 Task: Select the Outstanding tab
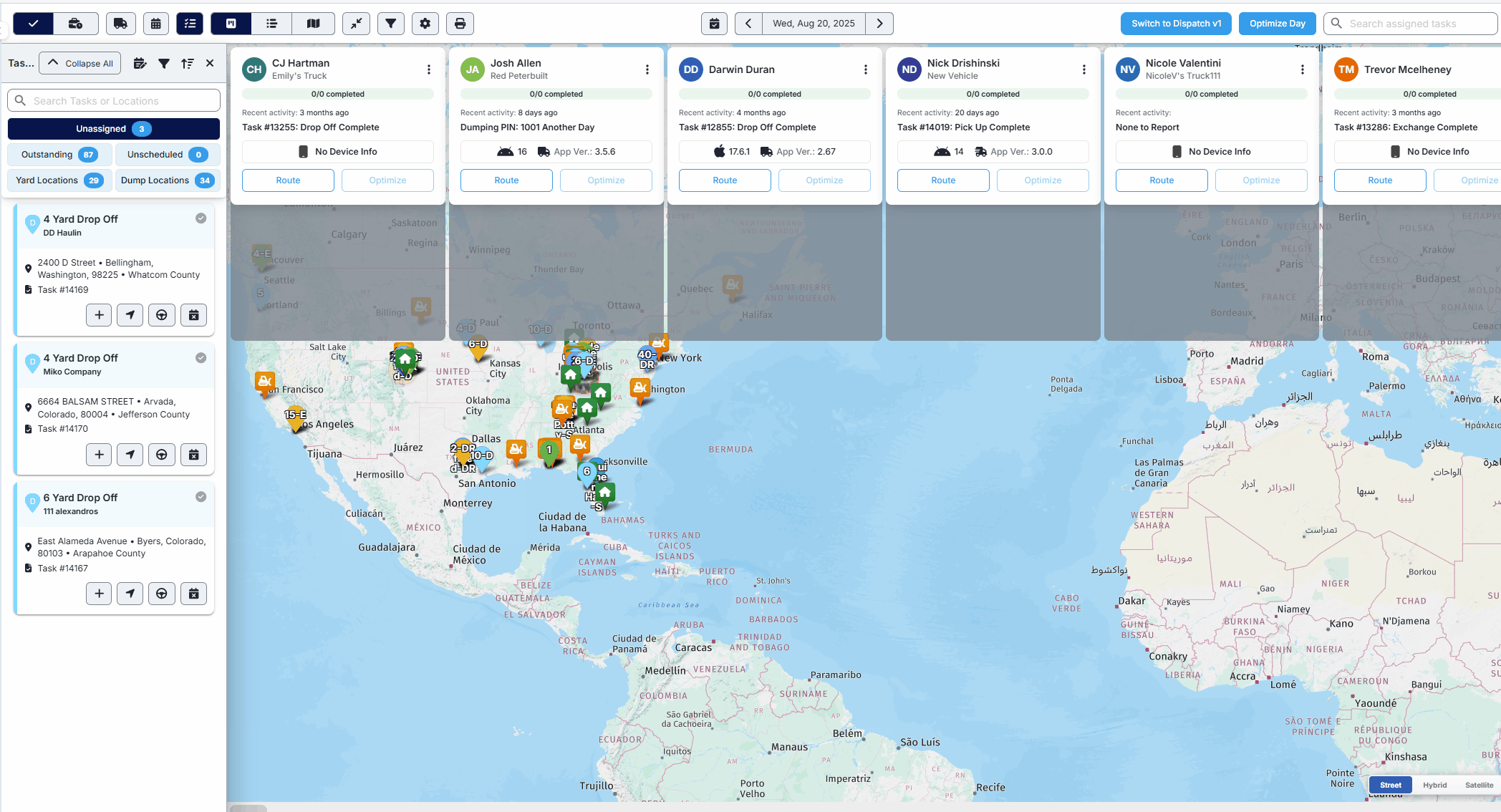pos(59,155)
